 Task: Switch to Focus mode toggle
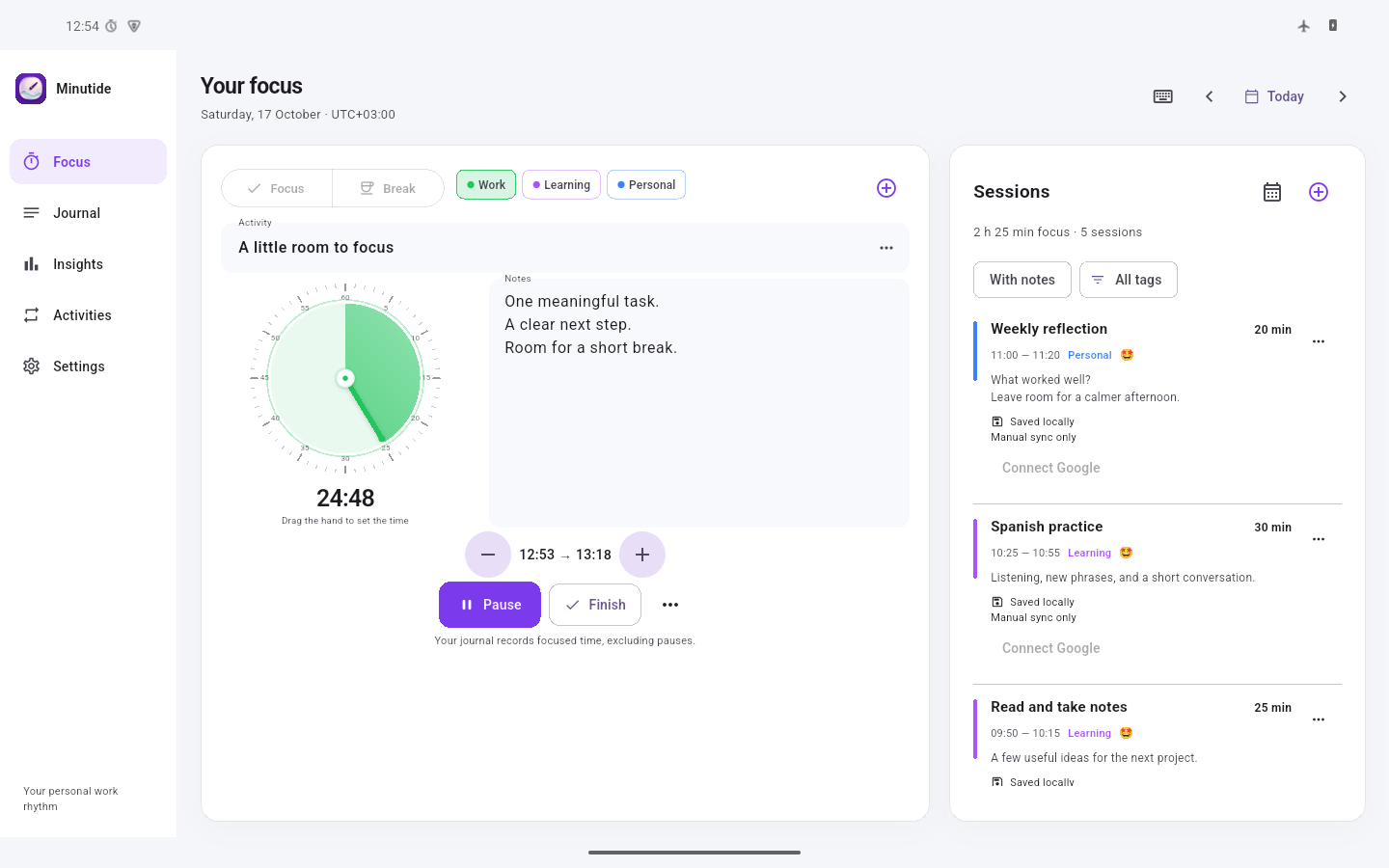(277, 188)
